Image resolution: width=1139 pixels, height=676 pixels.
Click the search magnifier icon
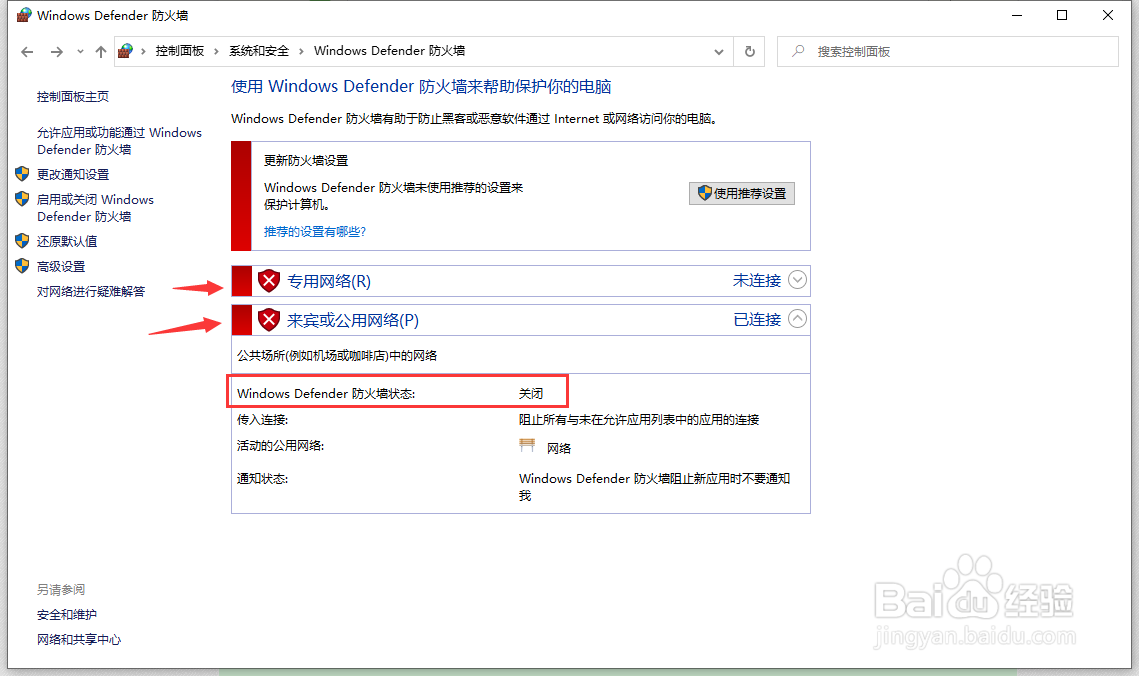click(x=798, y=51)
